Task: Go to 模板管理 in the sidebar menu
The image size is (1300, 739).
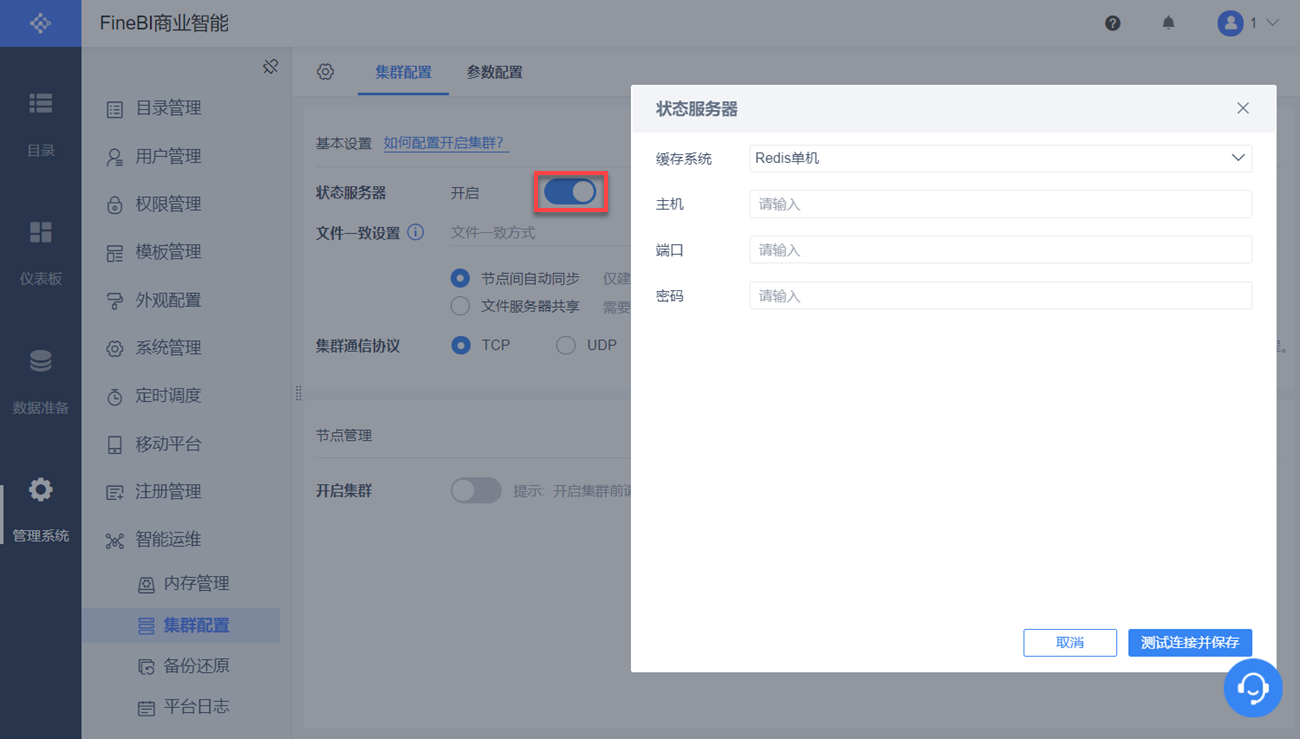Action: point(168,252)
